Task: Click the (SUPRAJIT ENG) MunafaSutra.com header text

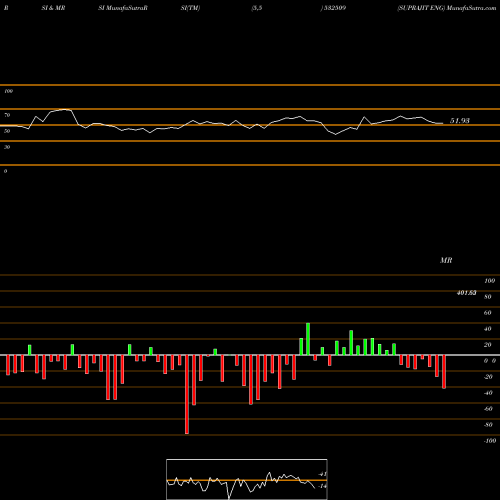Action: 447,8
